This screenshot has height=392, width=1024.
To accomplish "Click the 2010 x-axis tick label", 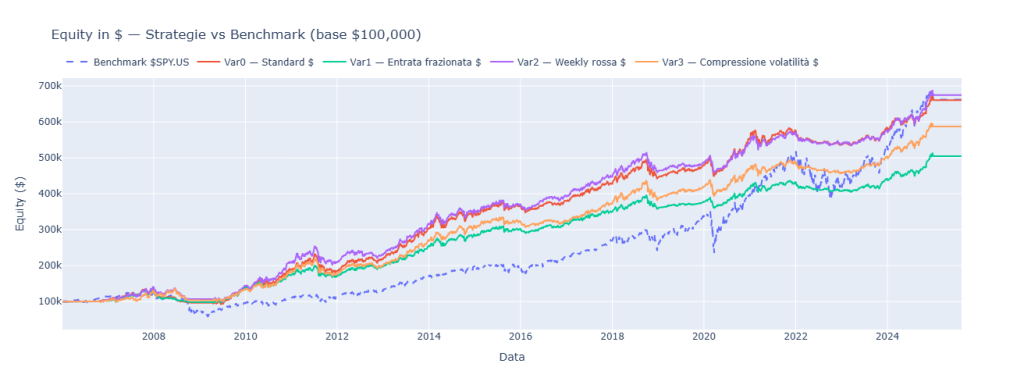I will pyautogui.click(x=246, y=336).
